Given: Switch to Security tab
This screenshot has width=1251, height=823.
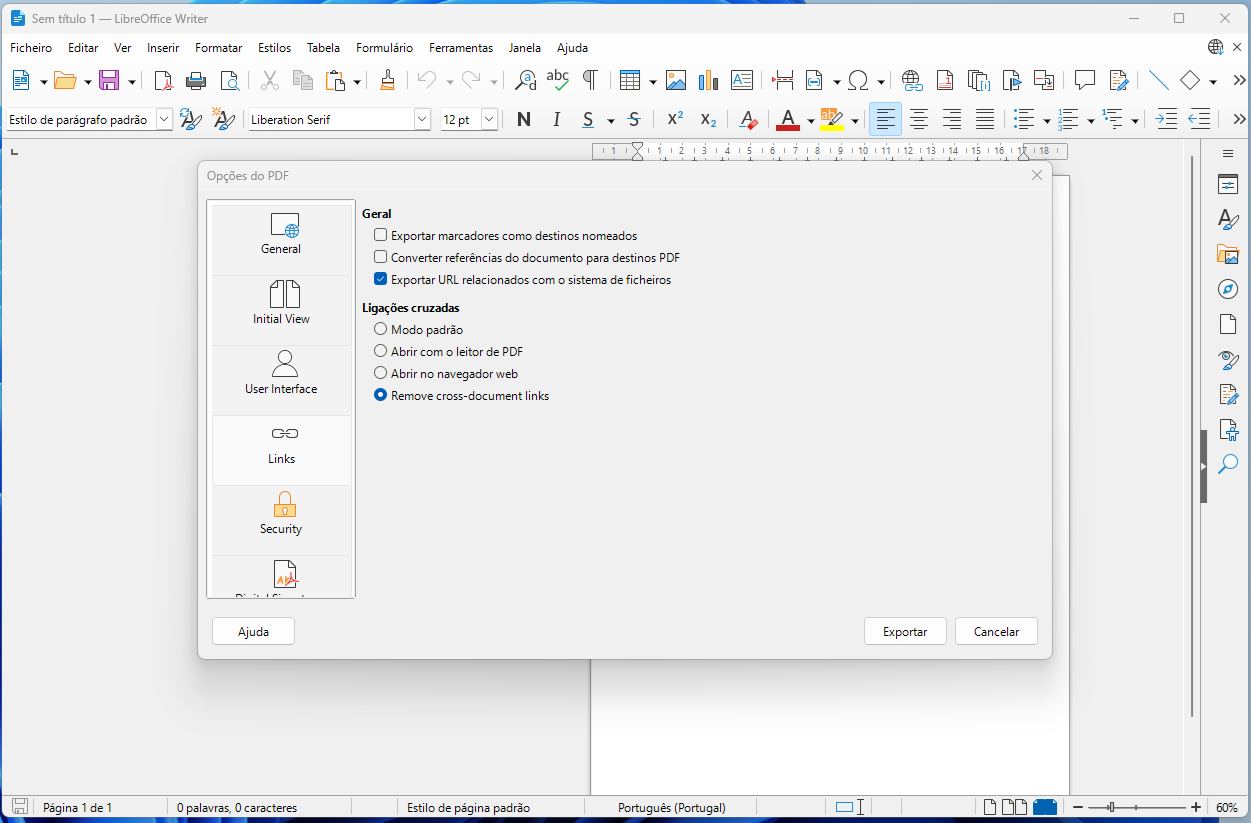Looking at the screenshot, I should [x=282, y=520].
